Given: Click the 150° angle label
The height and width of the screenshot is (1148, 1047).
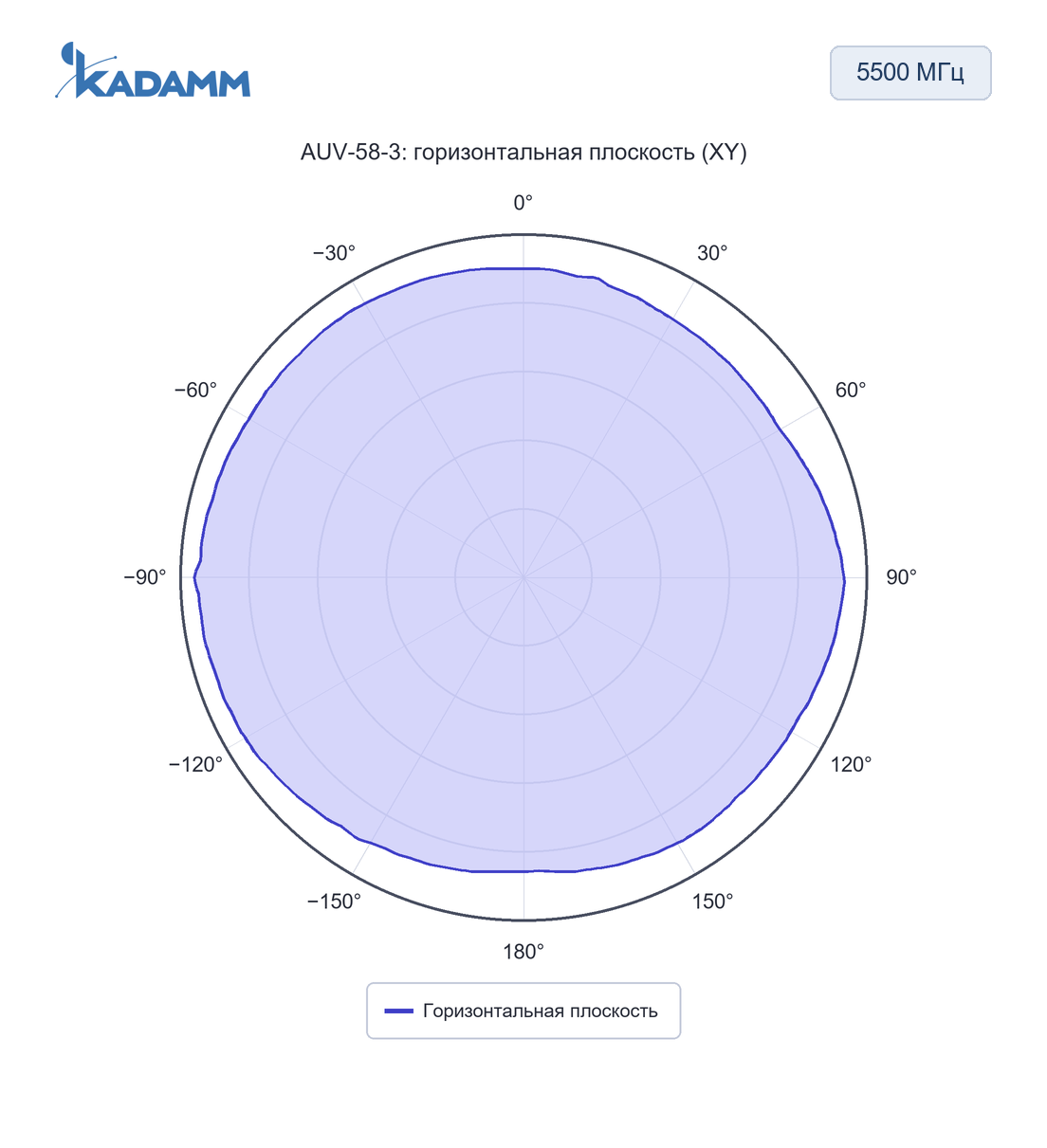Looking at the screenshot, I should coord(712,902).
